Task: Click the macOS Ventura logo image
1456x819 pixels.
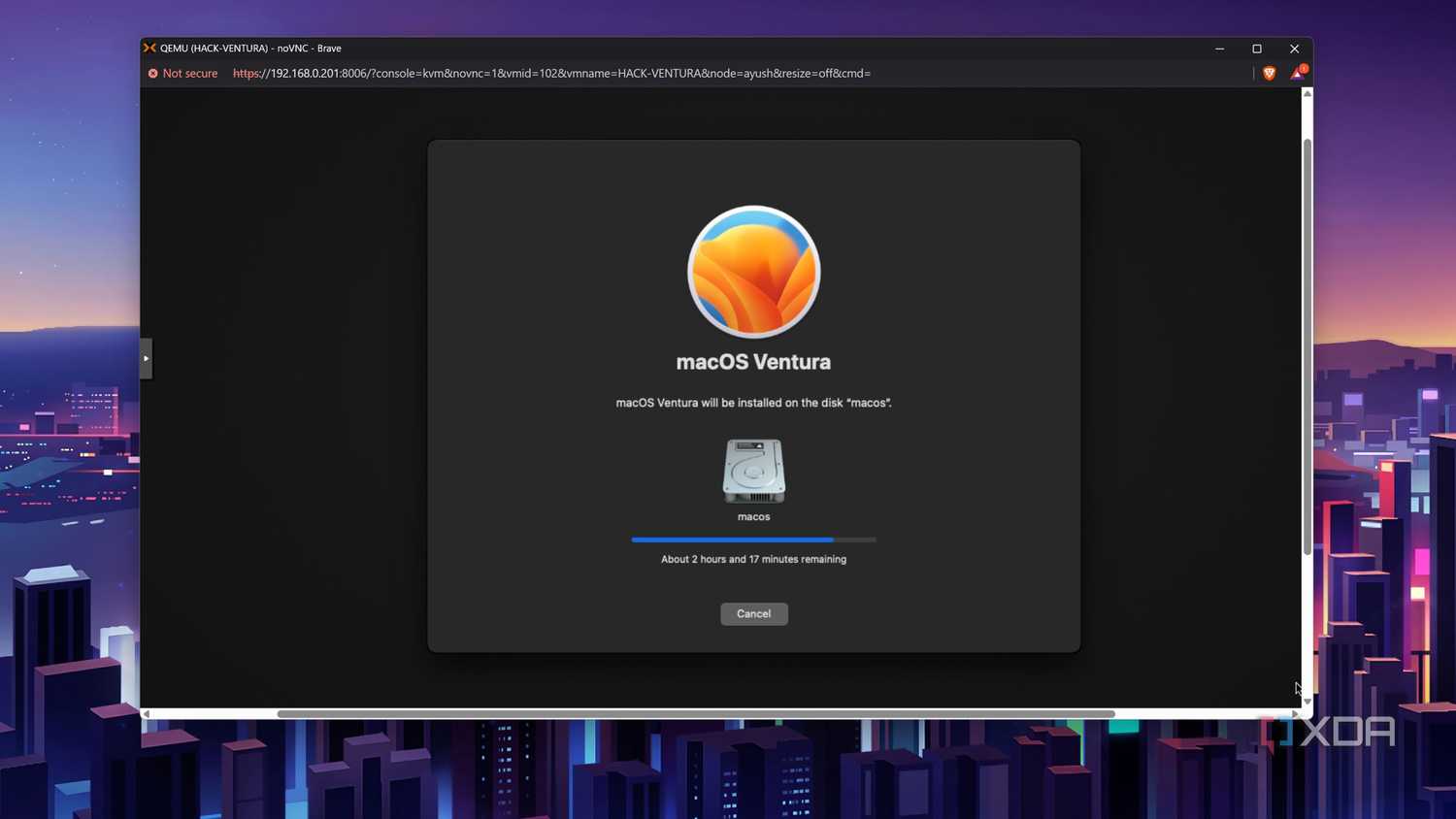Action: coord(753,272)
